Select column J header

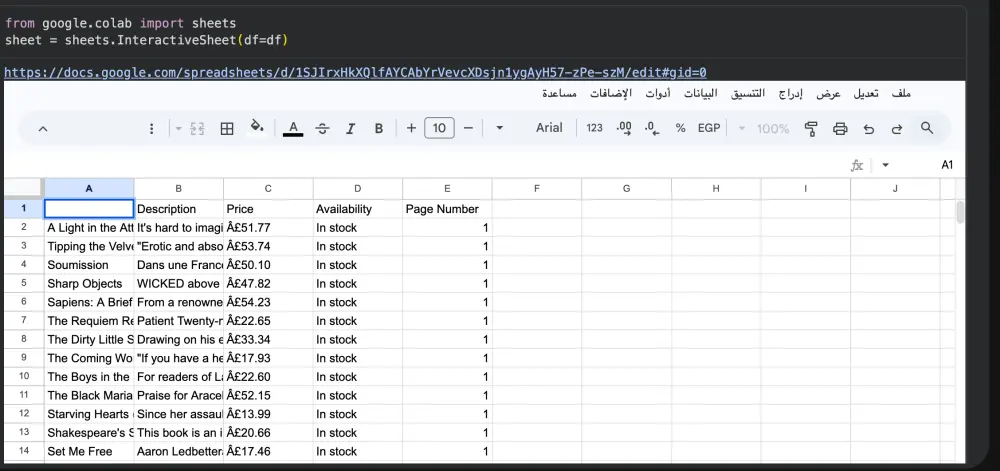point(895,189)
